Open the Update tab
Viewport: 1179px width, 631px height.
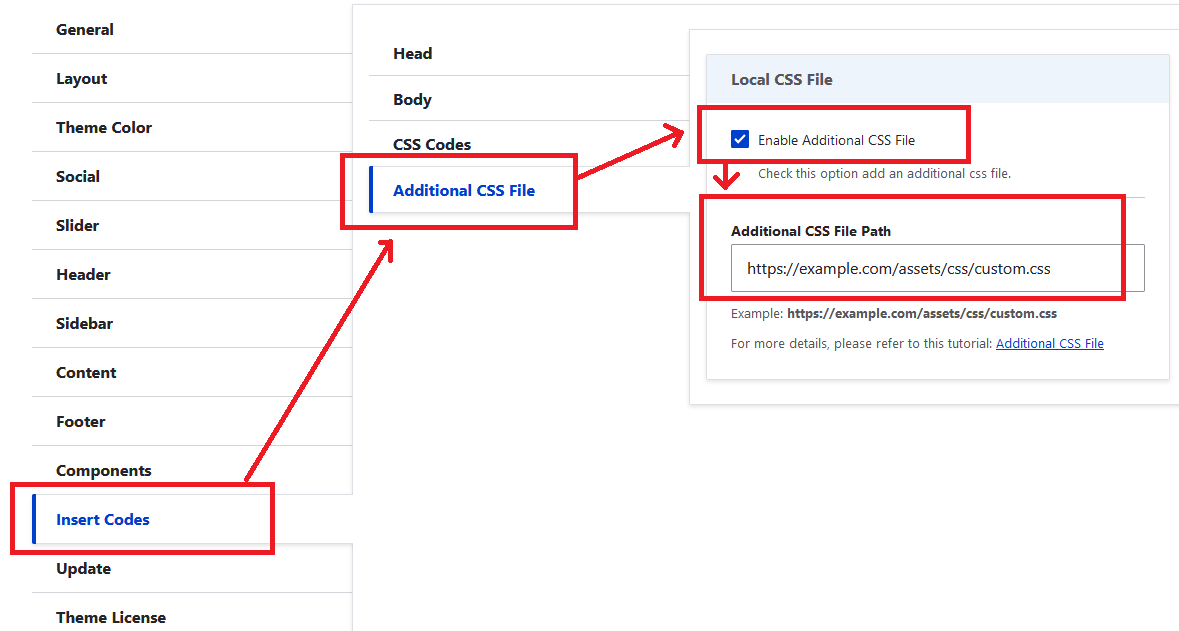tap(83, 569)
